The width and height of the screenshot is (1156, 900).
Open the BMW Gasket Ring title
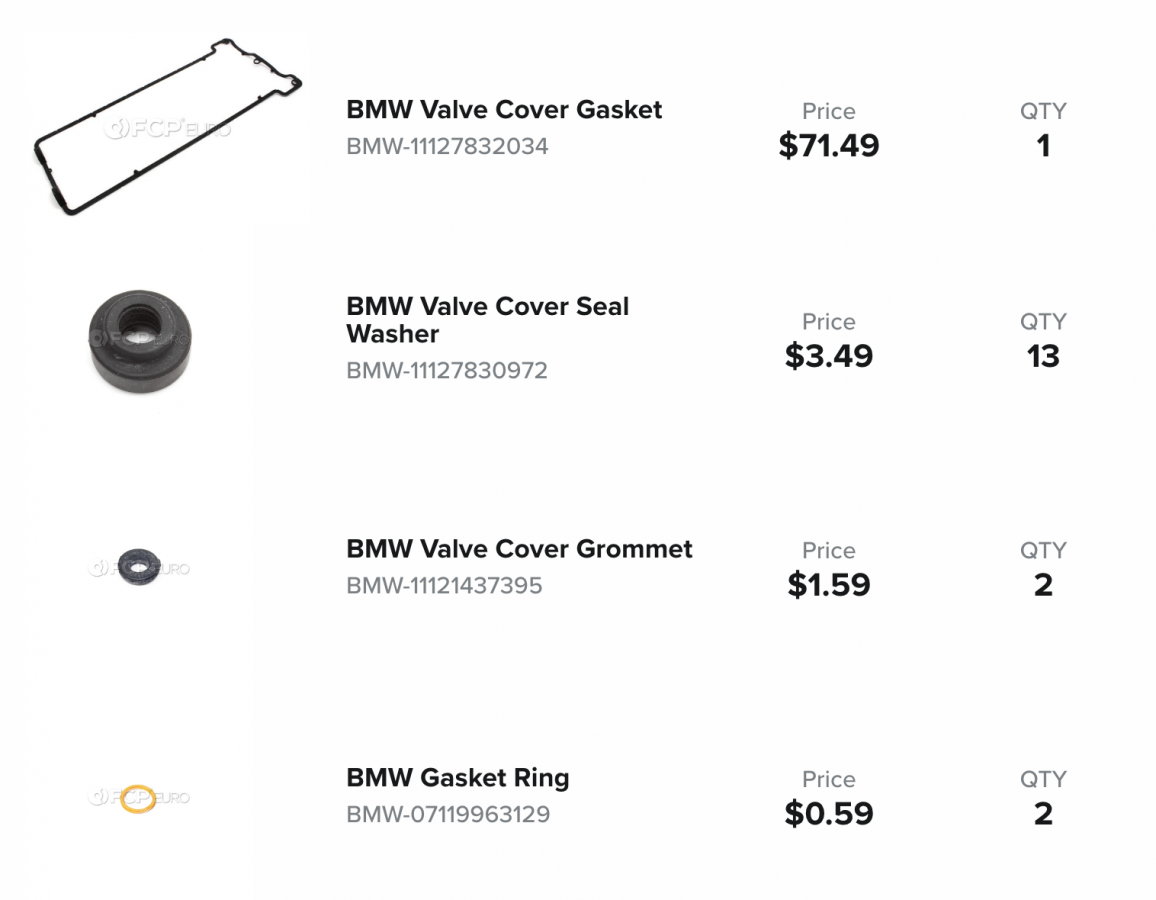coord(457,777)
